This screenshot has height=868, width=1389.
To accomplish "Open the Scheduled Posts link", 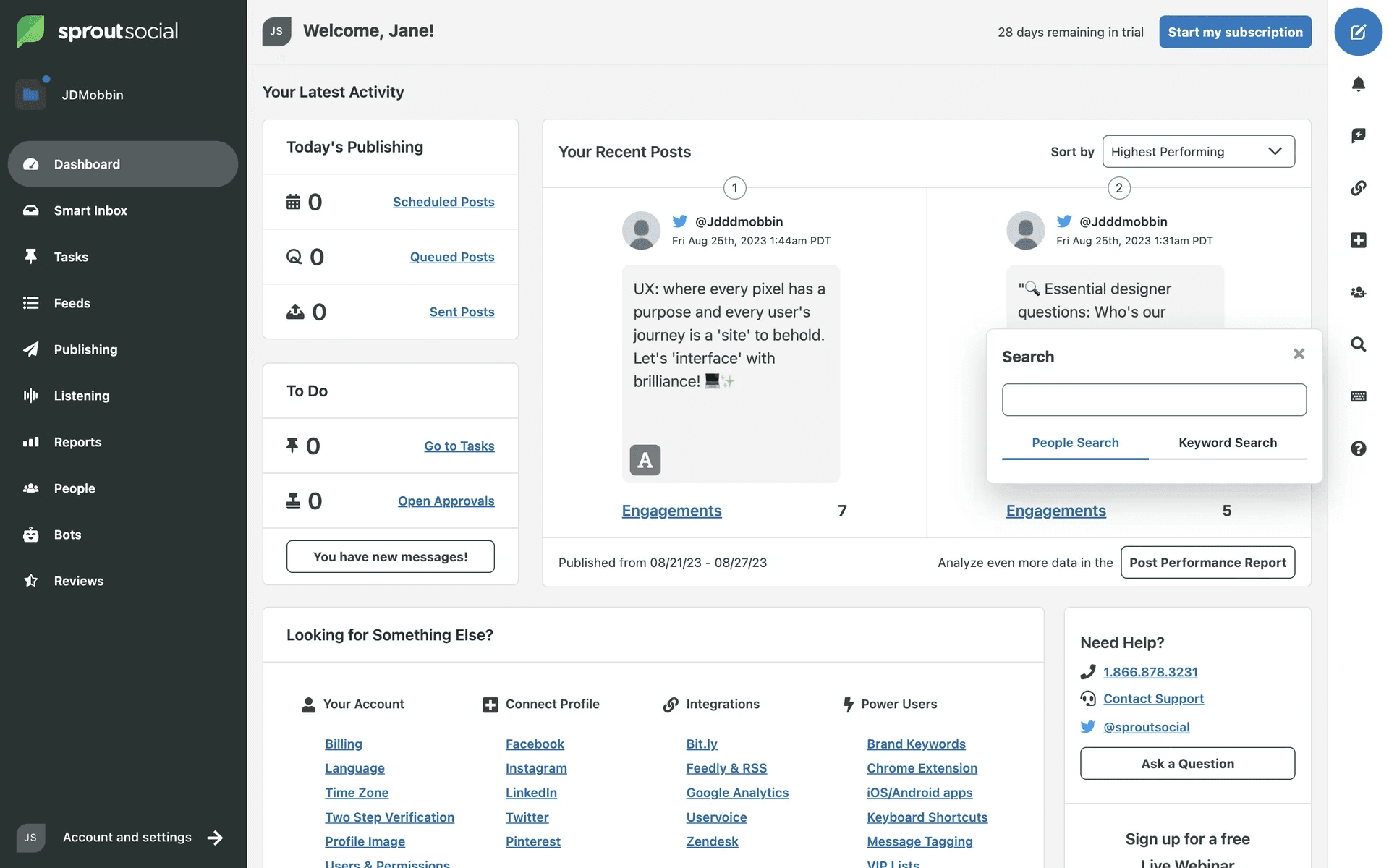I will coord(443,202).
